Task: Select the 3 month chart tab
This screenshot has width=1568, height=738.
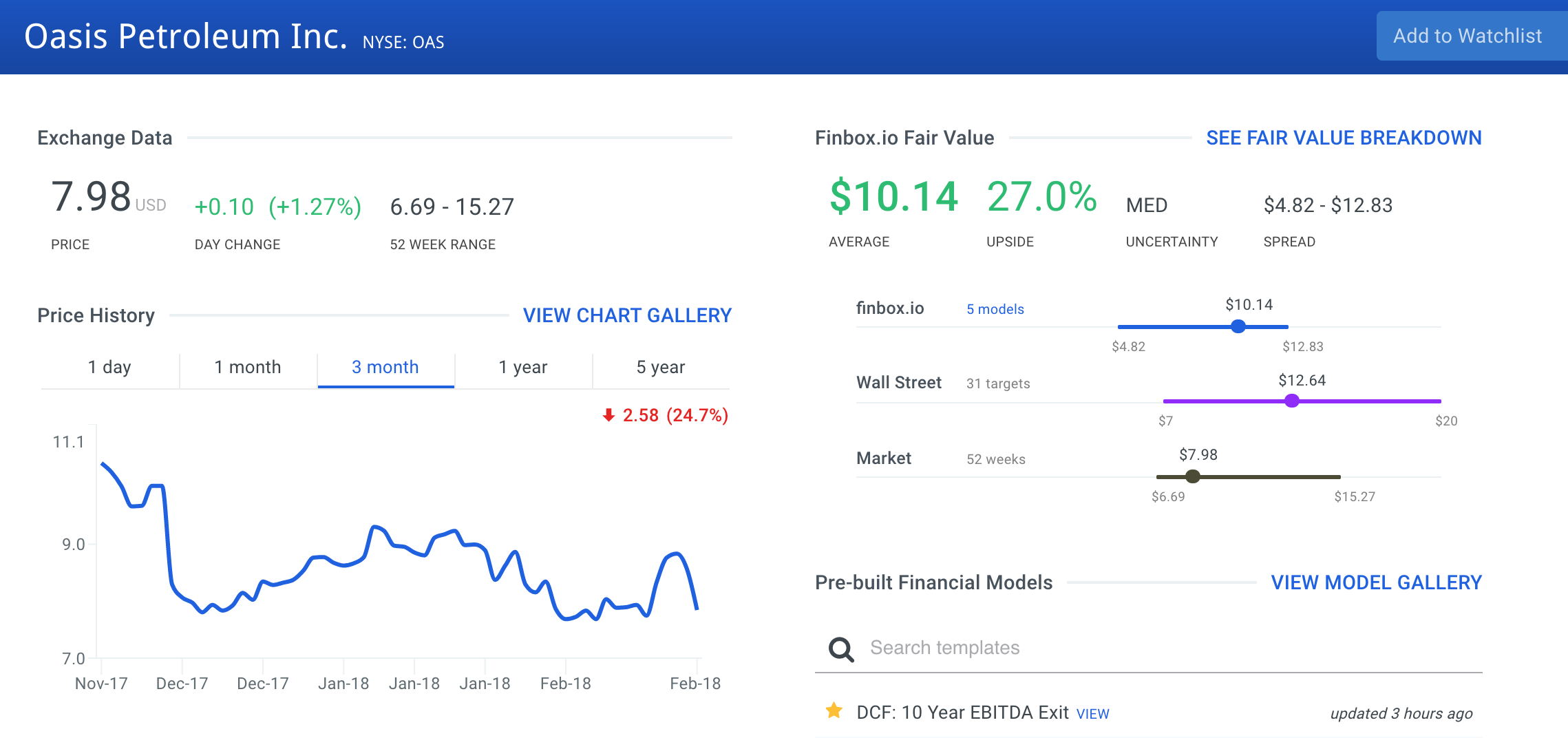Action: click(x=385, y=368)
